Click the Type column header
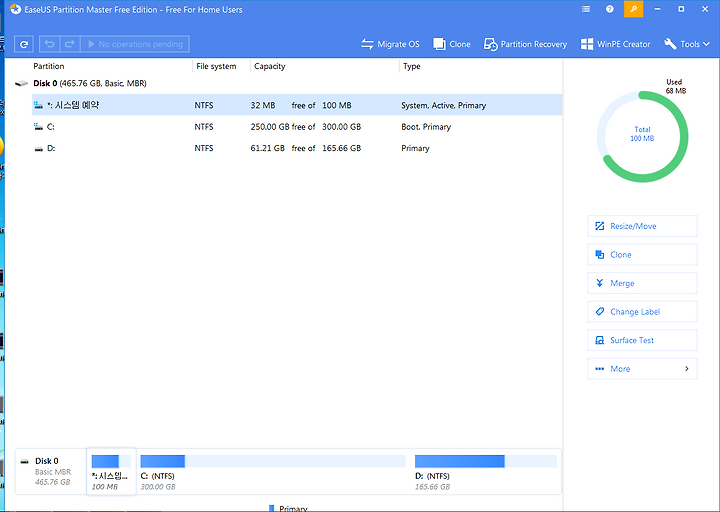This screenshot has width=720, height=512. click(x=412, y=66)
